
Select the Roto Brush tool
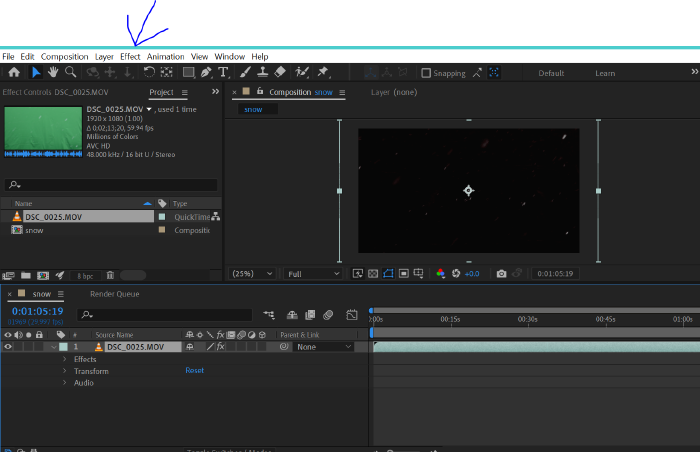(x=302, y=72)
